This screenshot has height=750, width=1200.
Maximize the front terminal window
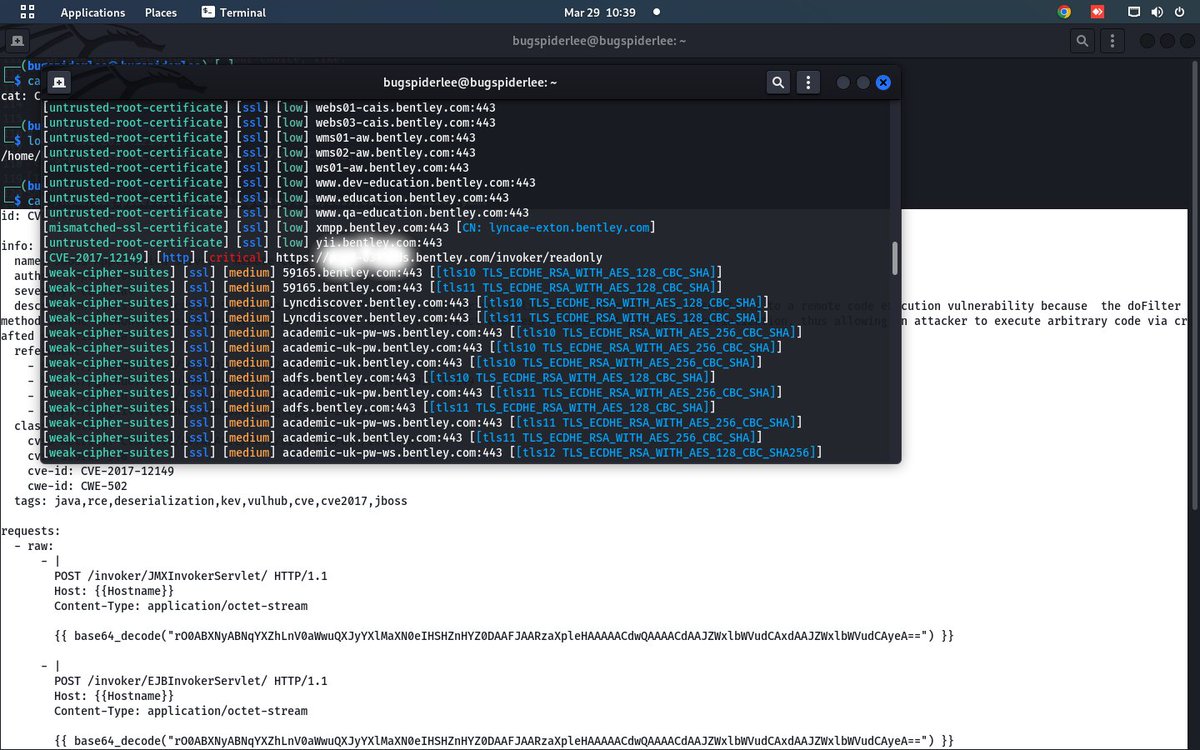tap(863, 82)
